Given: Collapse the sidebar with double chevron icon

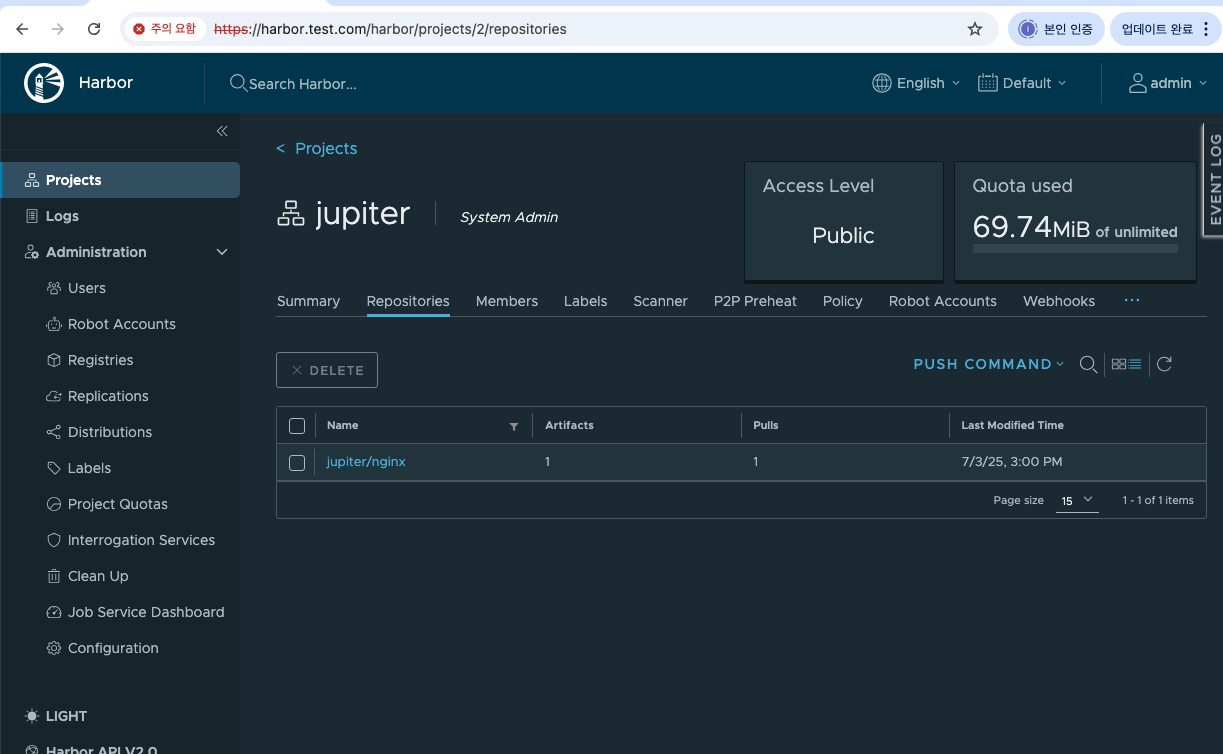Looking at the screenshot, I should point(222,131).
